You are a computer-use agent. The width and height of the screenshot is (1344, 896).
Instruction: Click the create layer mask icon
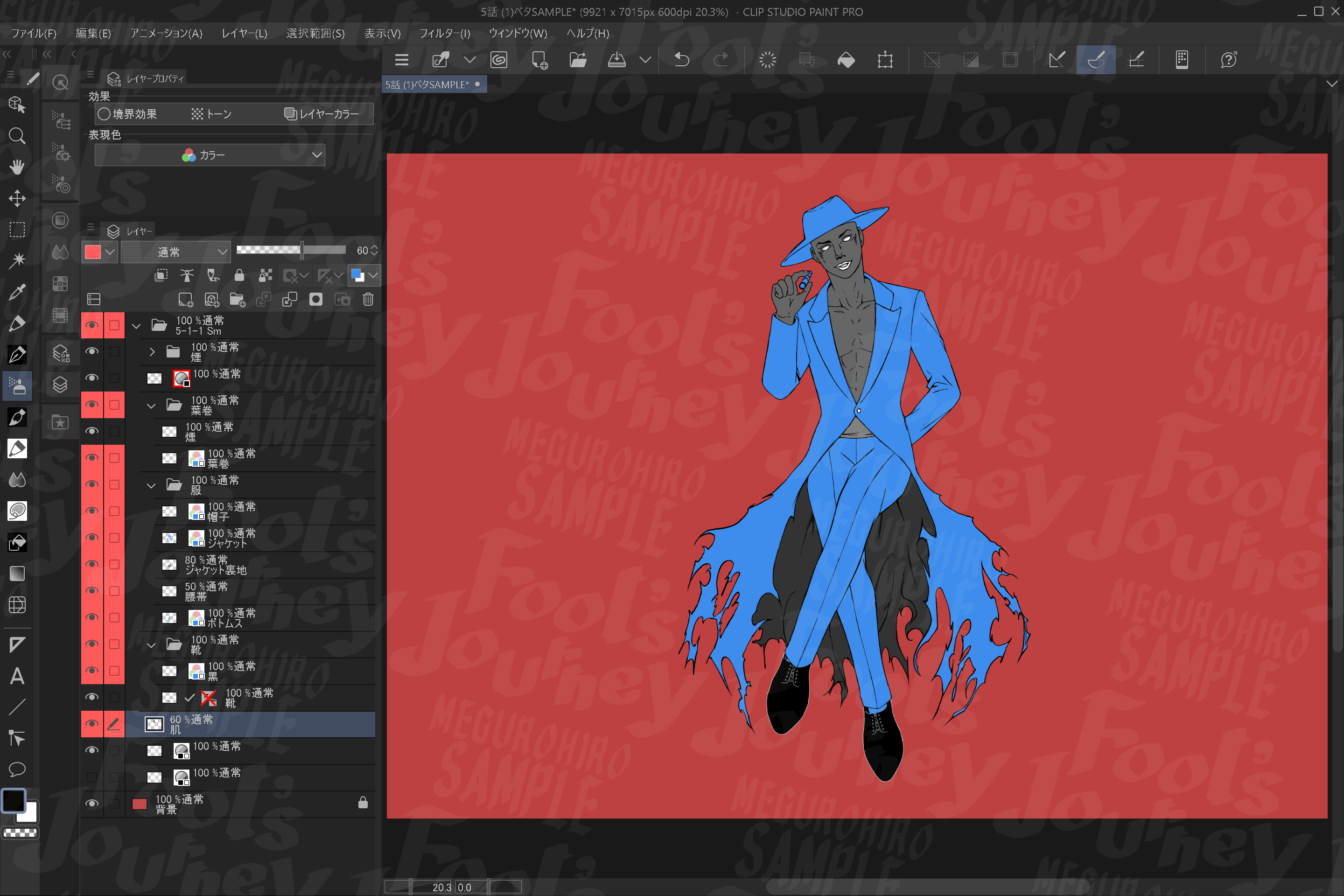tap(315, 300)
